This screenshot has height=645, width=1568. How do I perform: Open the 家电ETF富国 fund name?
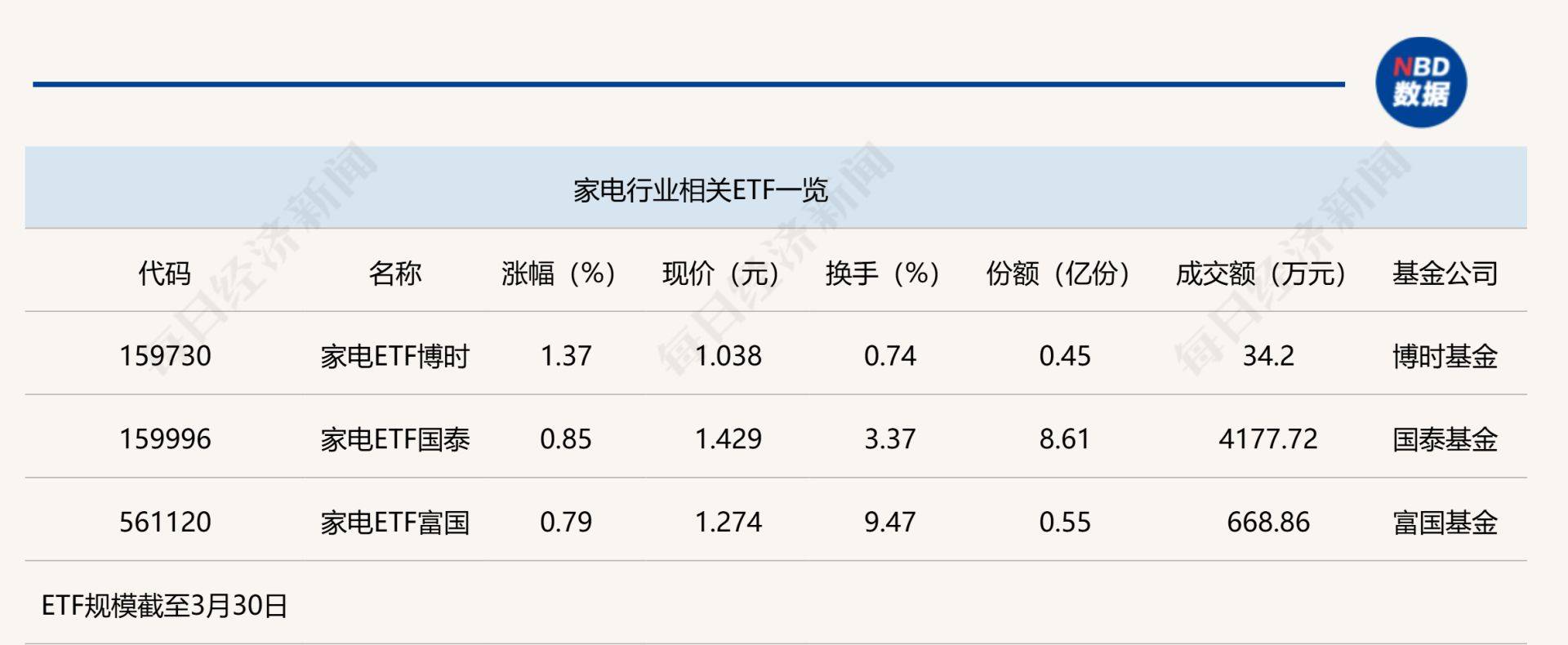[394, 522]
